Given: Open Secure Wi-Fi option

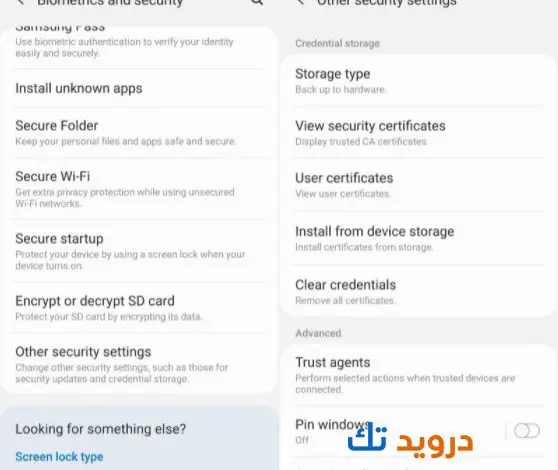Looking at the screenshot, I should click(x=139, y=189).
